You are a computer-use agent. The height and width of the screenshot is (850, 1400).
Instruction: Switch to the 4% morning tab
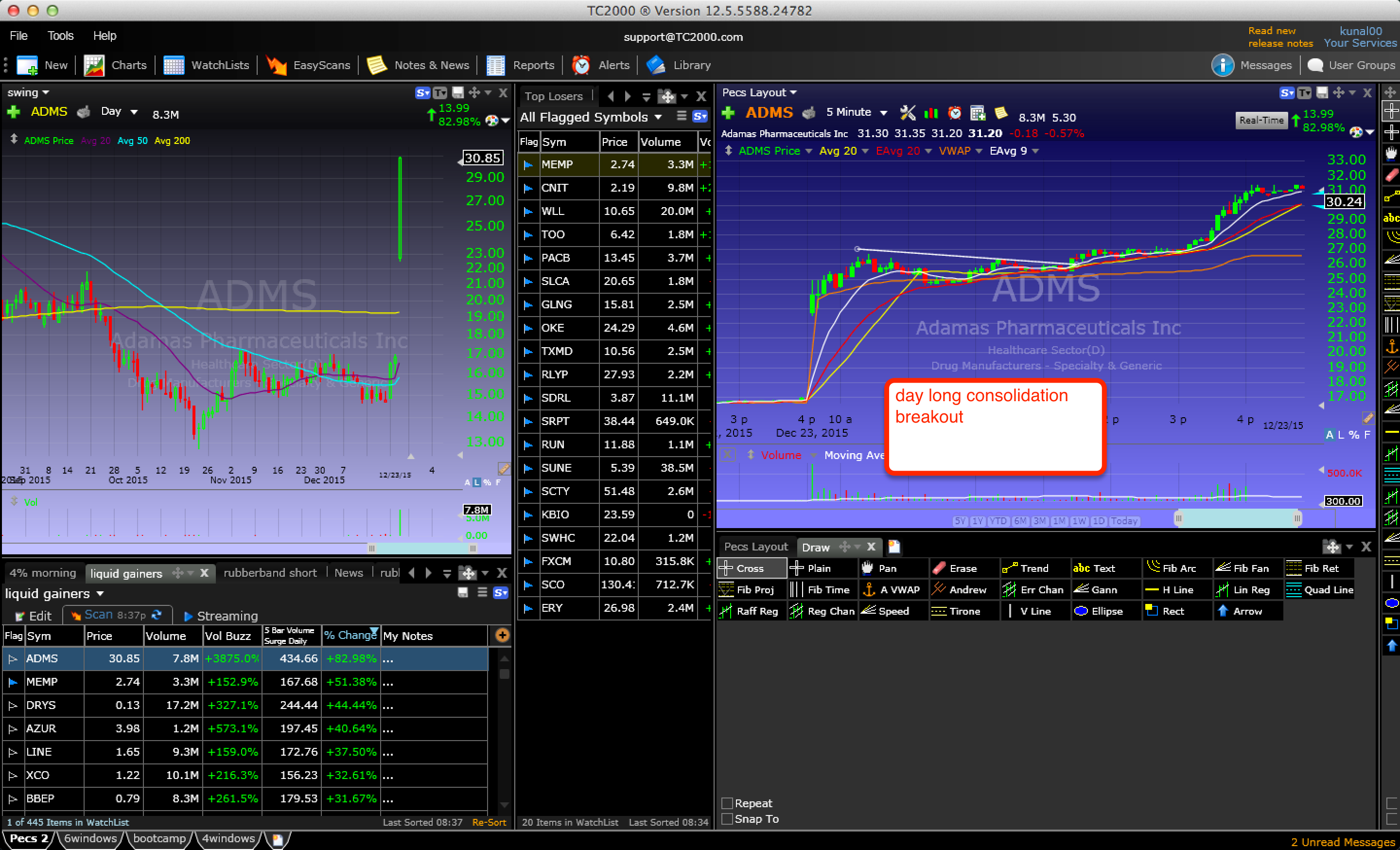coord(43,573)
